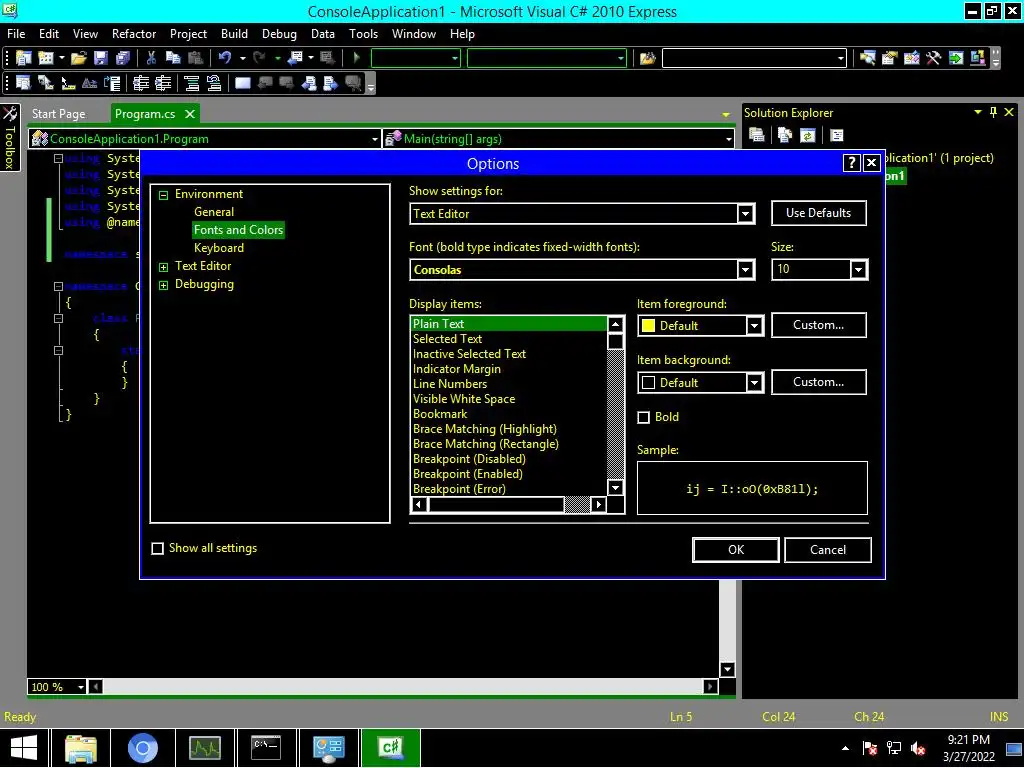Select General under Environment
The width and height of the screenshot is (1024, 768).
point(214,212)
